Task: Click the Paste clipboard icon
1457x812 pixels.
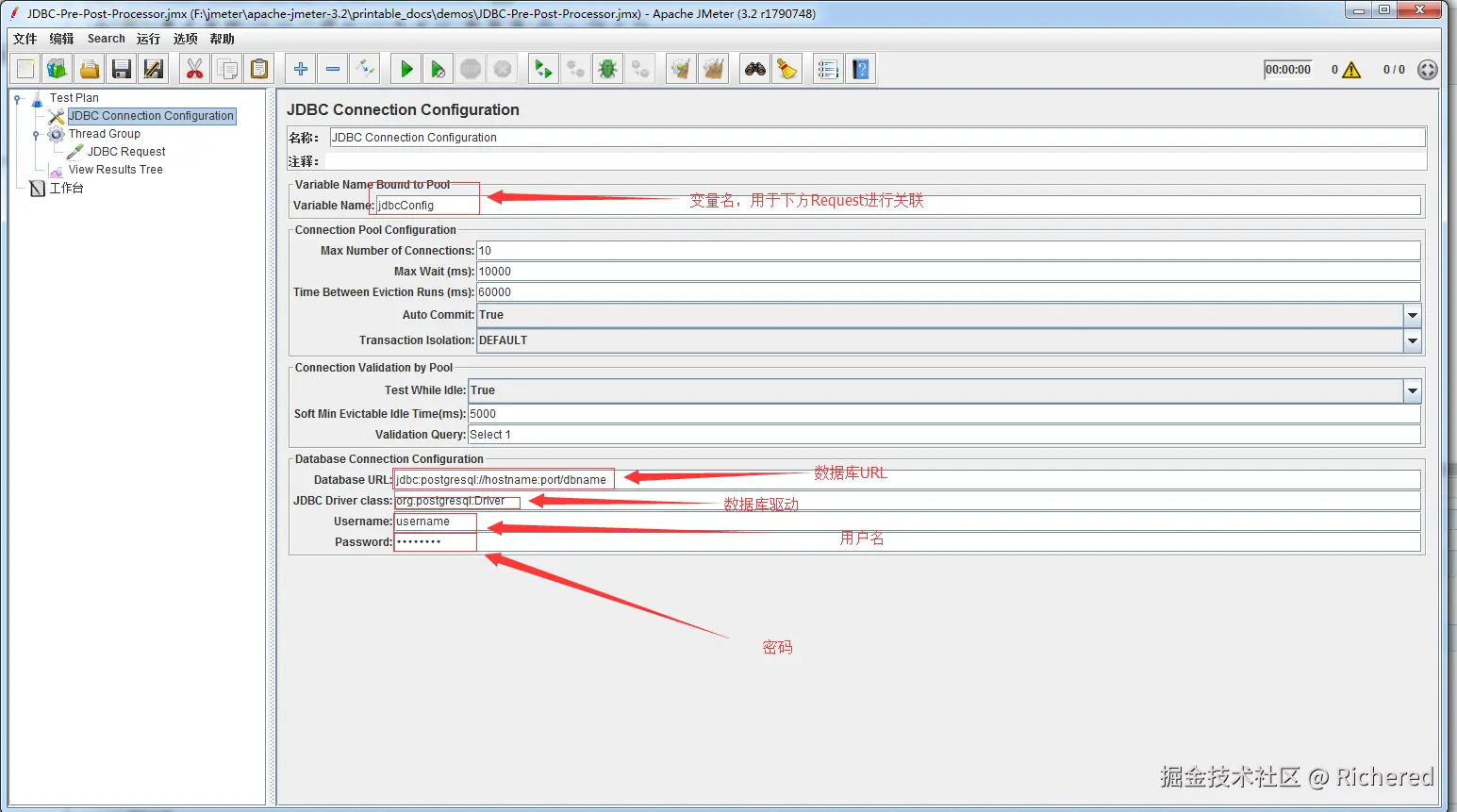Action: (259, 69)
